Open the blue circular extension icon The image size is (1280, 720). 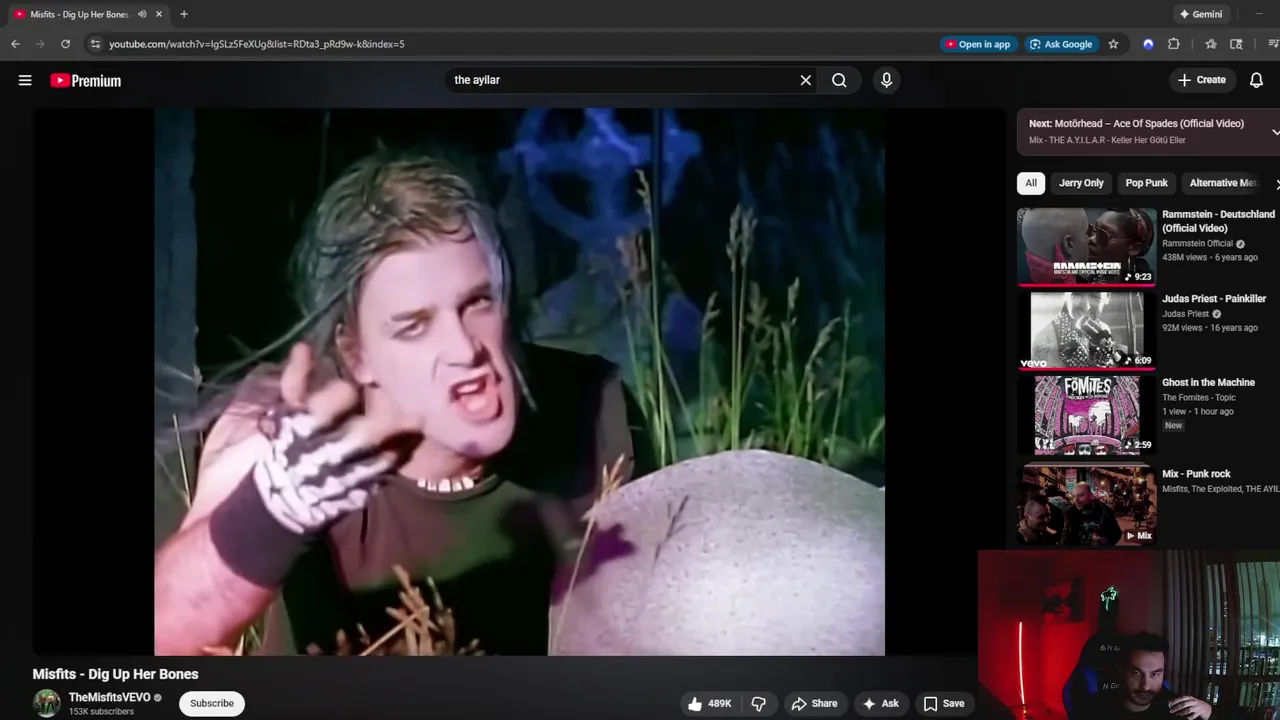[1148, 44]
